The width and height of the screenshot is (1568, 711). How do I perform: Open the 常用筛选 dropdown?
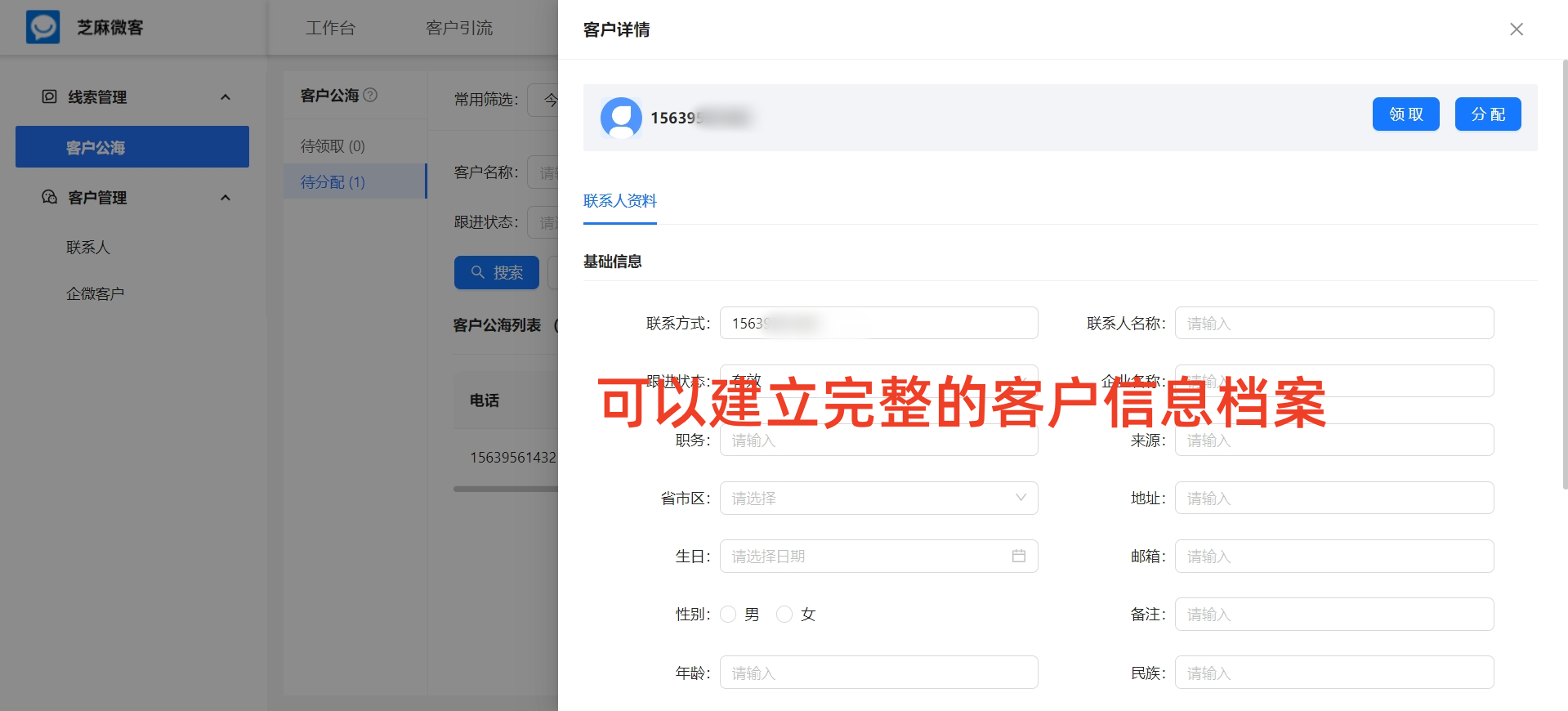[543, 100]
